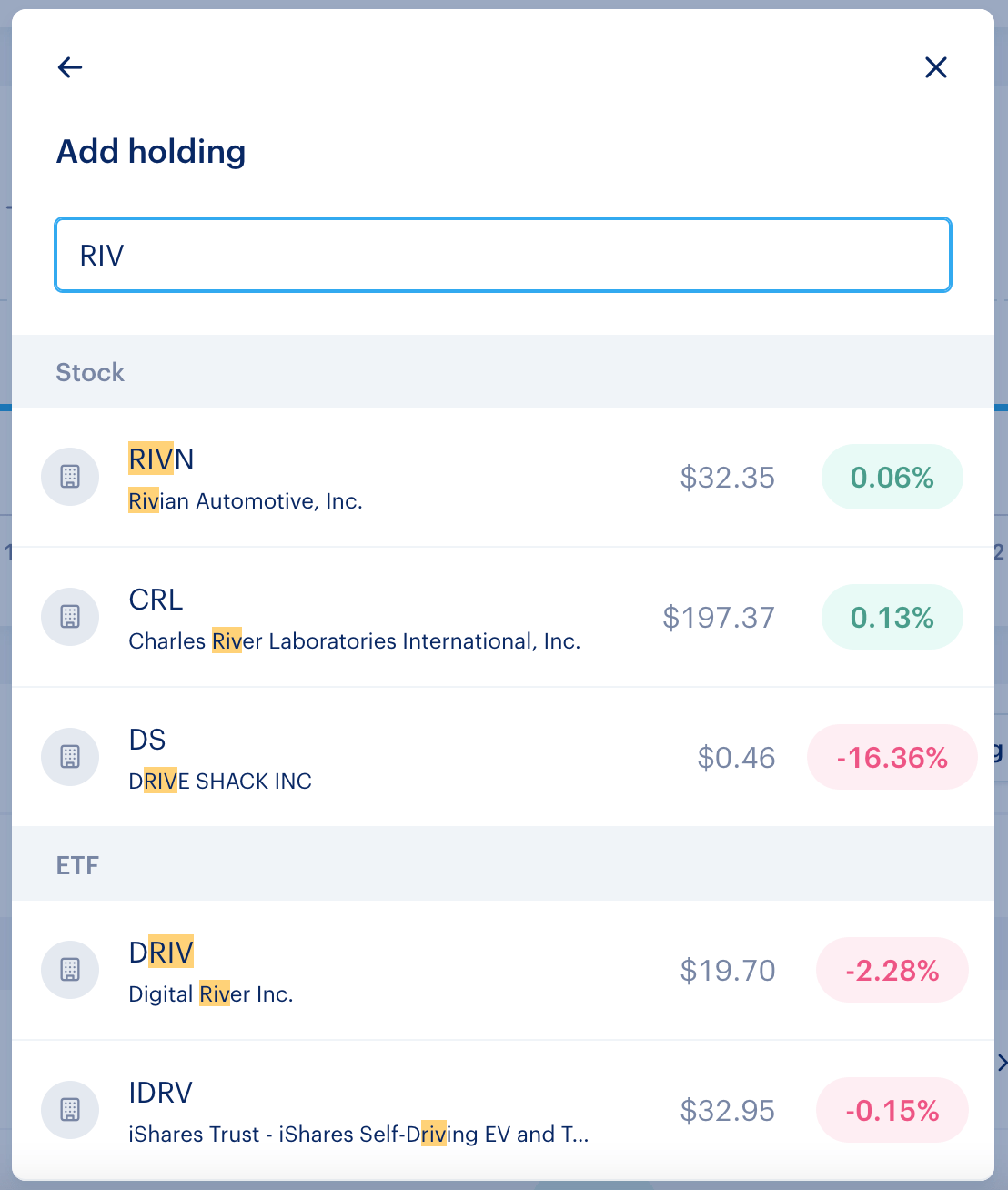Click the building icon beside IDRV
Image resolution: width=1008 pixels, height=1190 pixels.
(x=70, y=1110)
